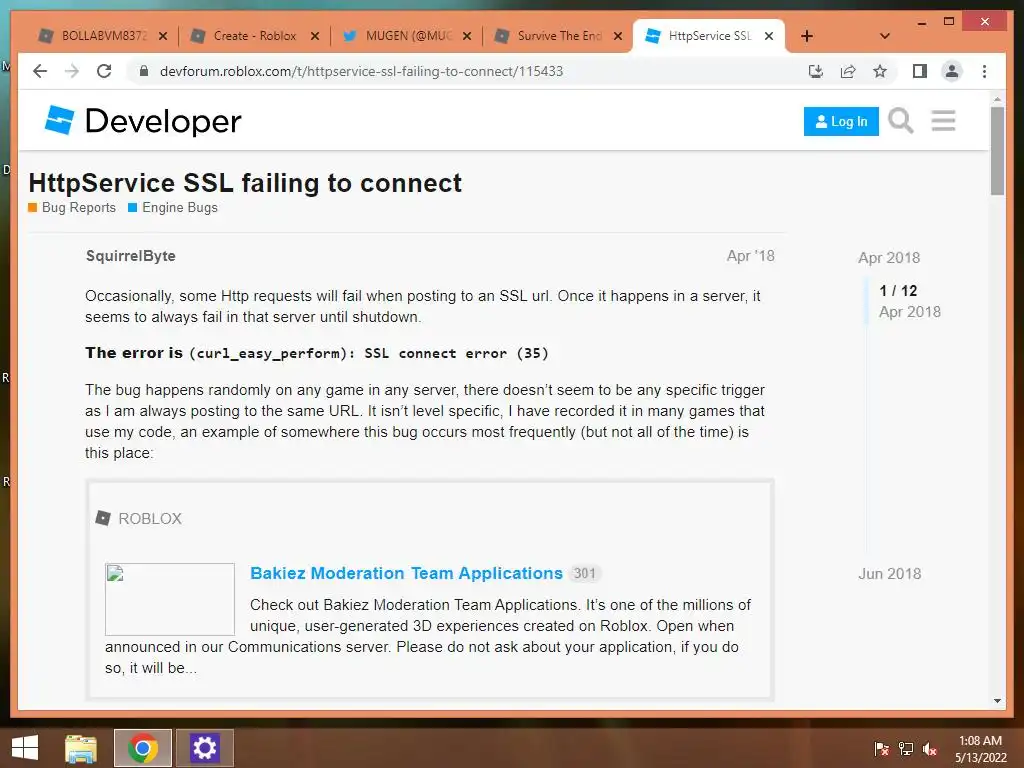Viewport: 1024px width, 768px height.
Task: Open forum hamburger menu
Action: (943, 121)
